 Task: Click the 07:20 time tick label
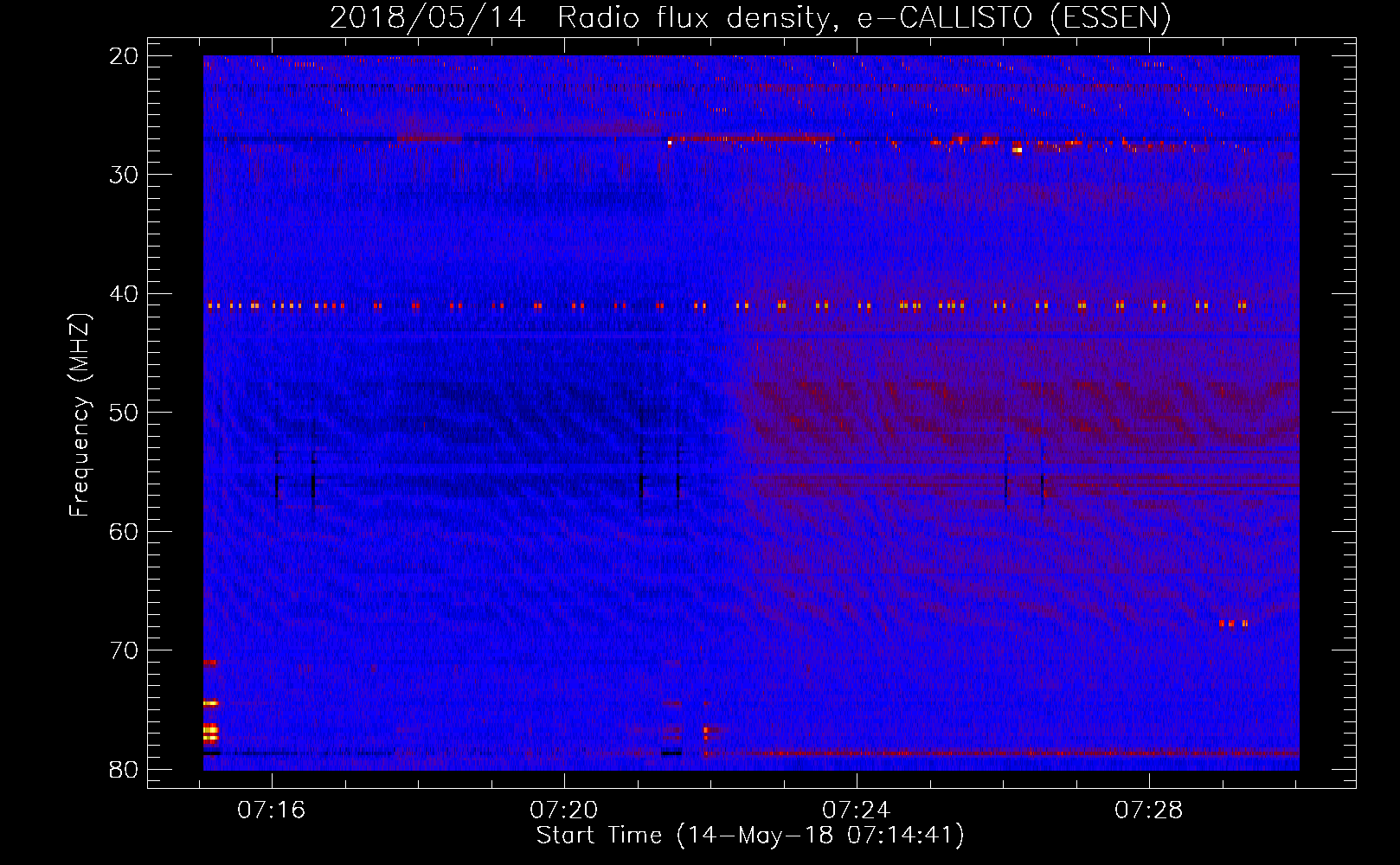click(x=564, y=811)
